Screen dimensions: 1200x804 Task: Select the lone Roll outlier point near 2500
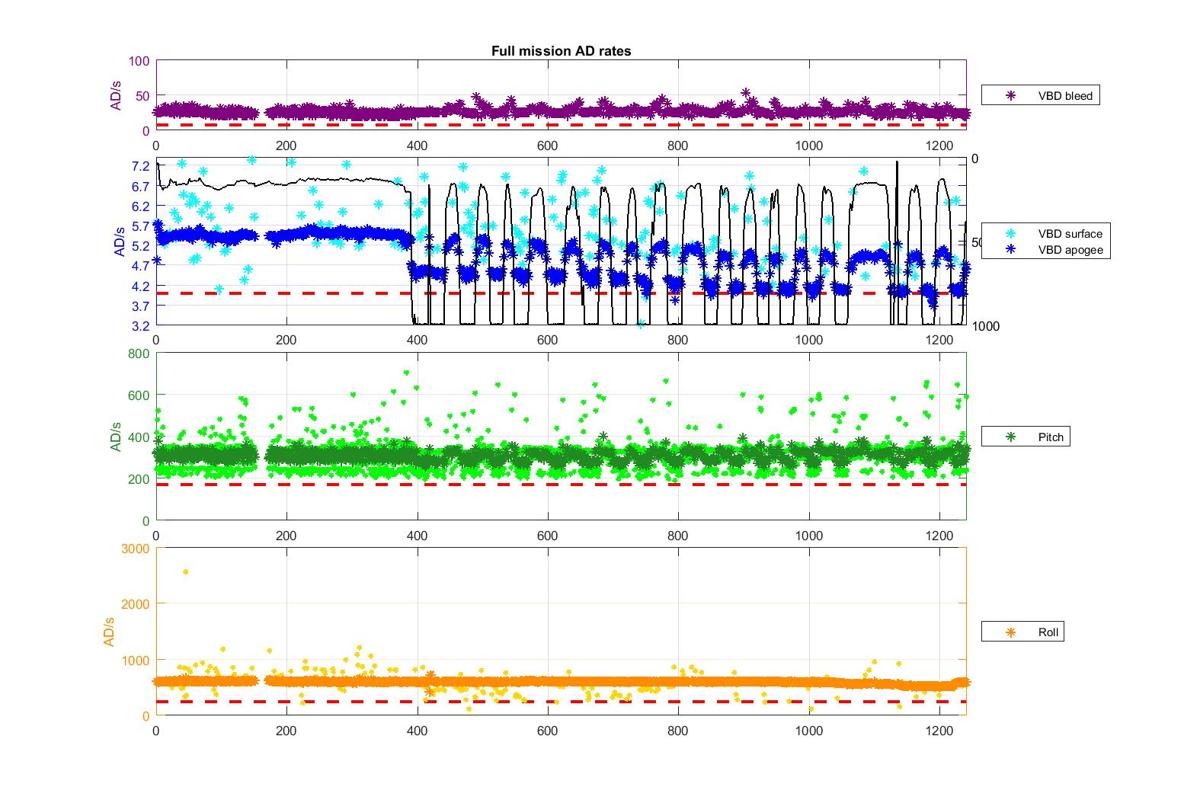186,572
